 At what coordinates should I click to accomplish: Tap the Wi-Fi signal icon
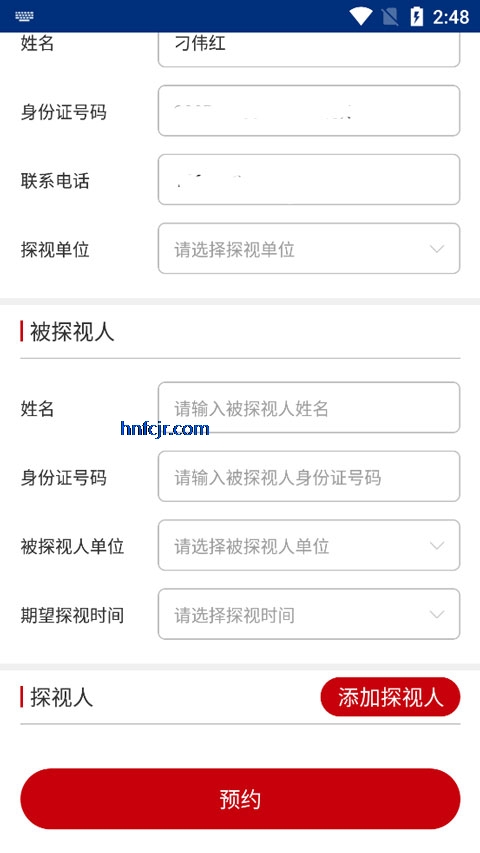360,16
